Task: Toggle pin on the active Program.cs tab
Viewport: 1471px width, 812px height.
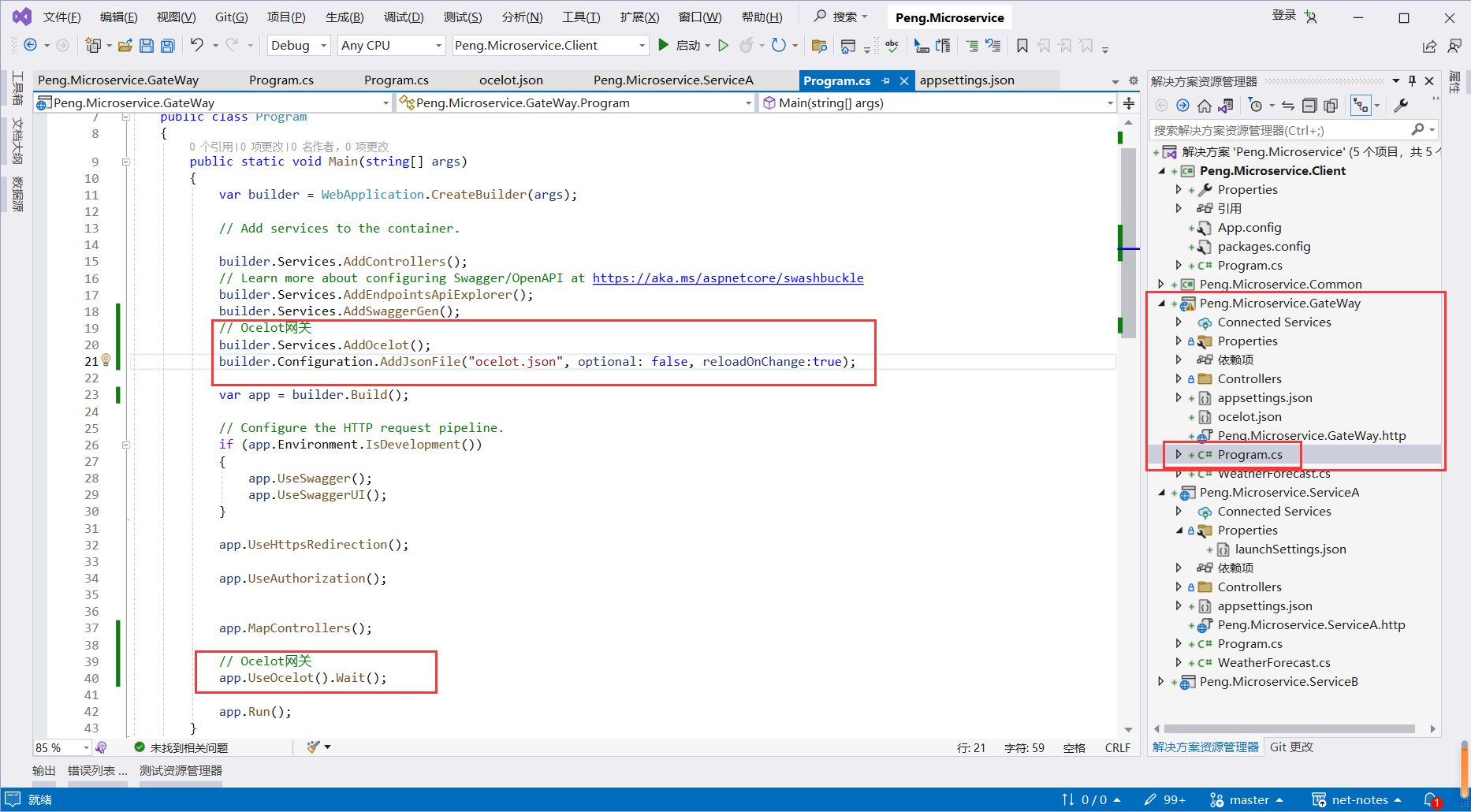Action: click(885, 80)
